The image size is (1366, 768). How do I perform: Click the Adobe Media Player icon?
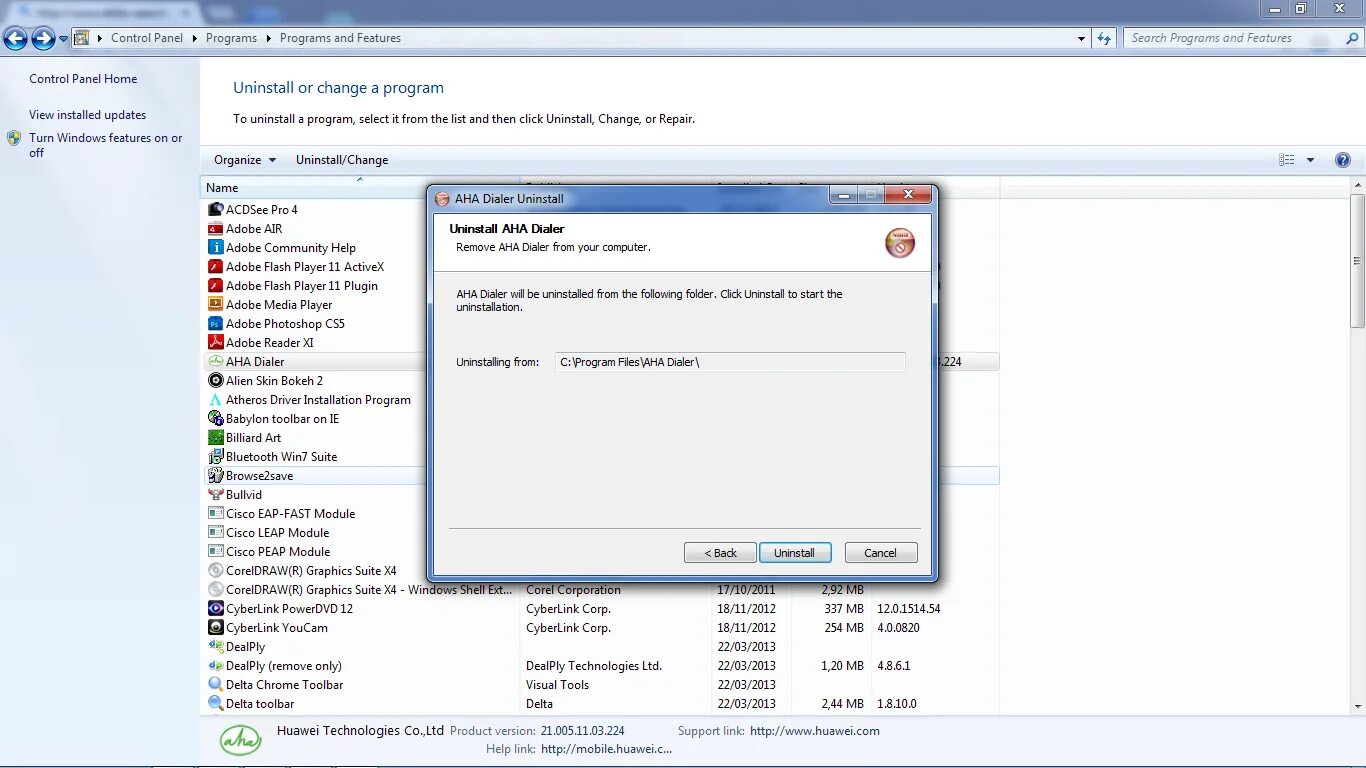(x=215, y=304)
